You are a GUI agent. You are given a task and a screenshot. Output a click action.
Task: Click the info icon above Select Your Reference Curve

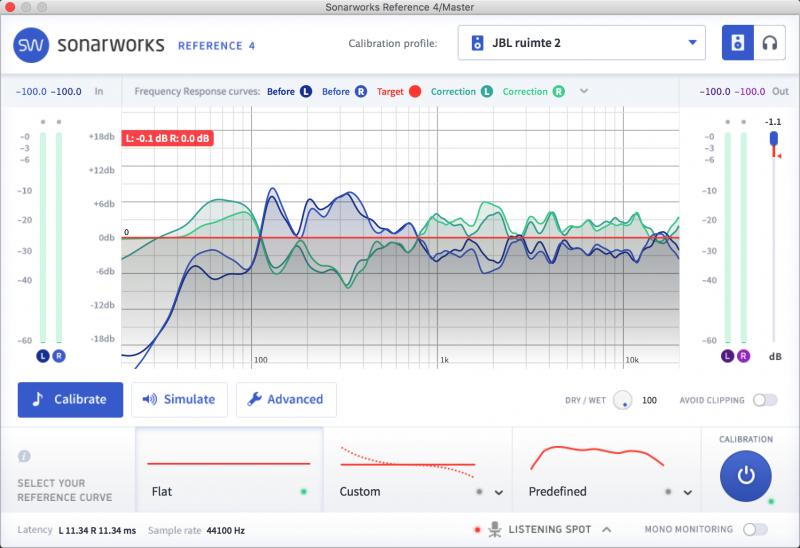24,456
